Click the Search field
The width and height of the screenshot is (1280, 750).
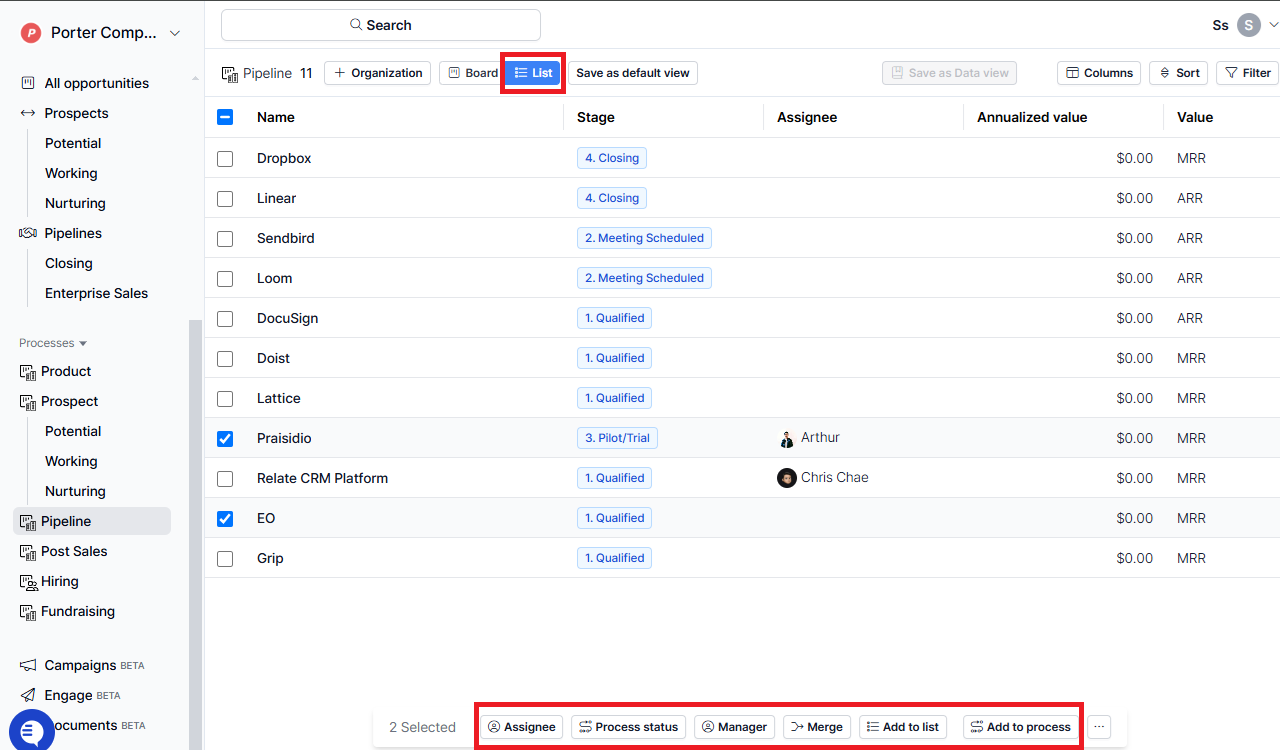[380, 24]
